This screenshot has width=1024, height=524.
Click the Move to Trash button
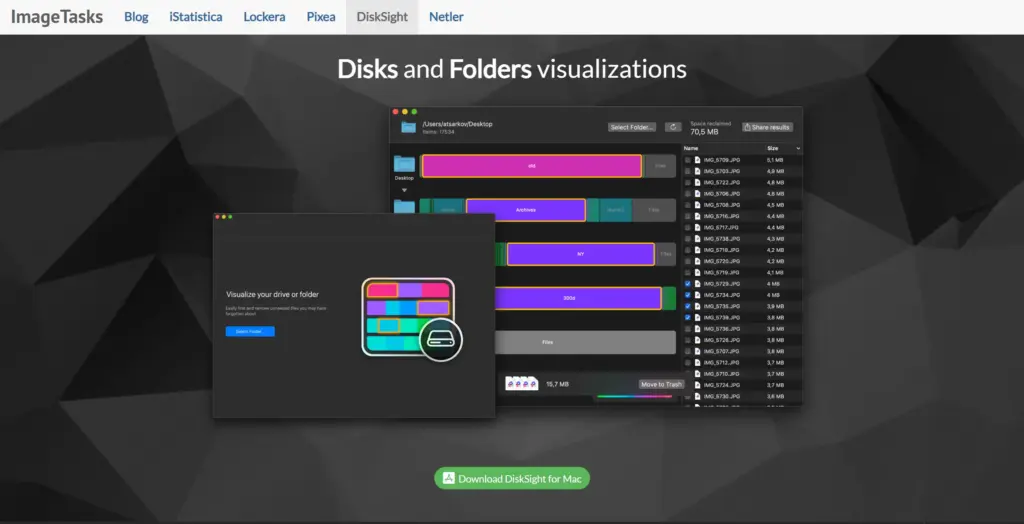[x=661, y=384]
